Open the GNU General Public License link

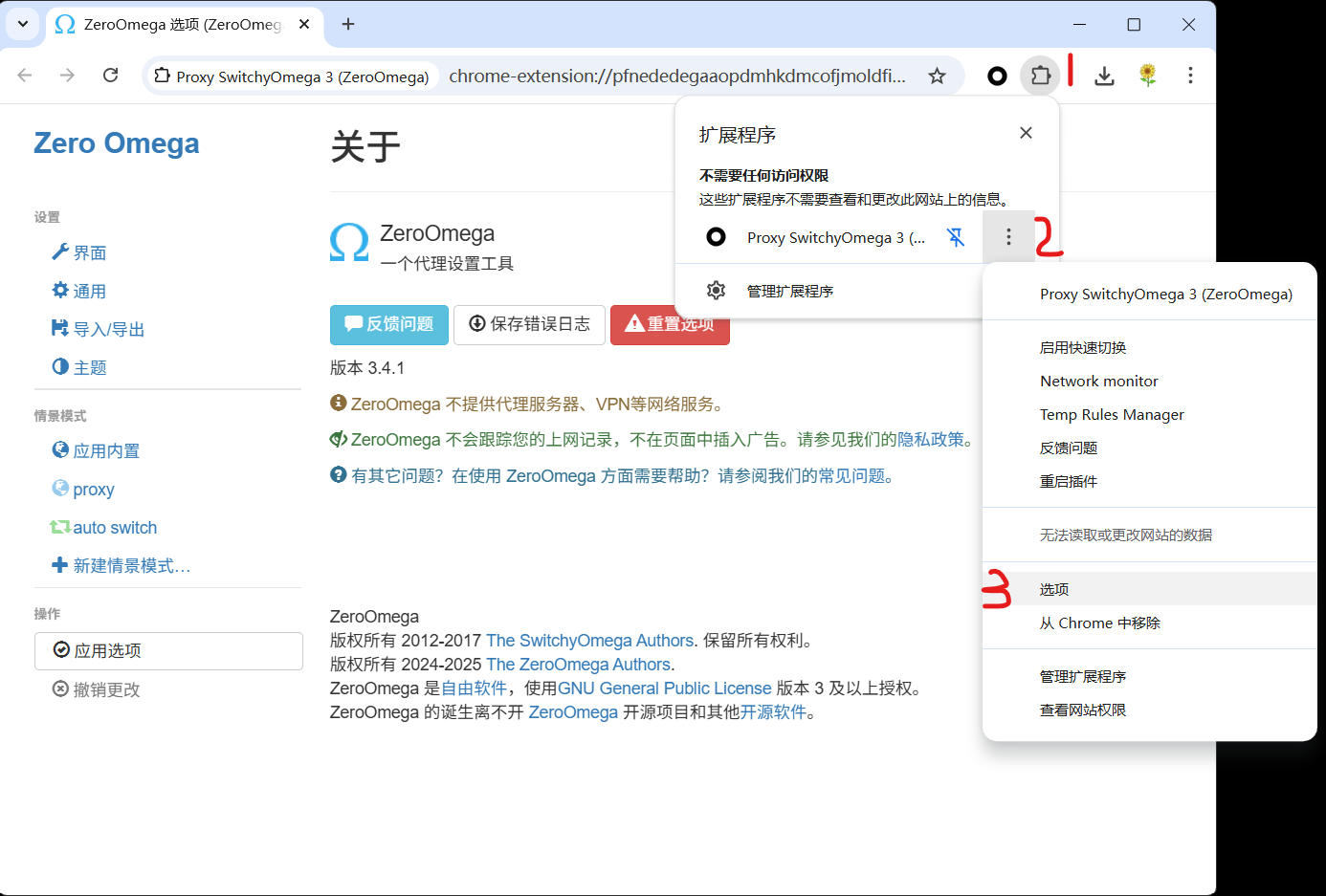click(664, 688)
